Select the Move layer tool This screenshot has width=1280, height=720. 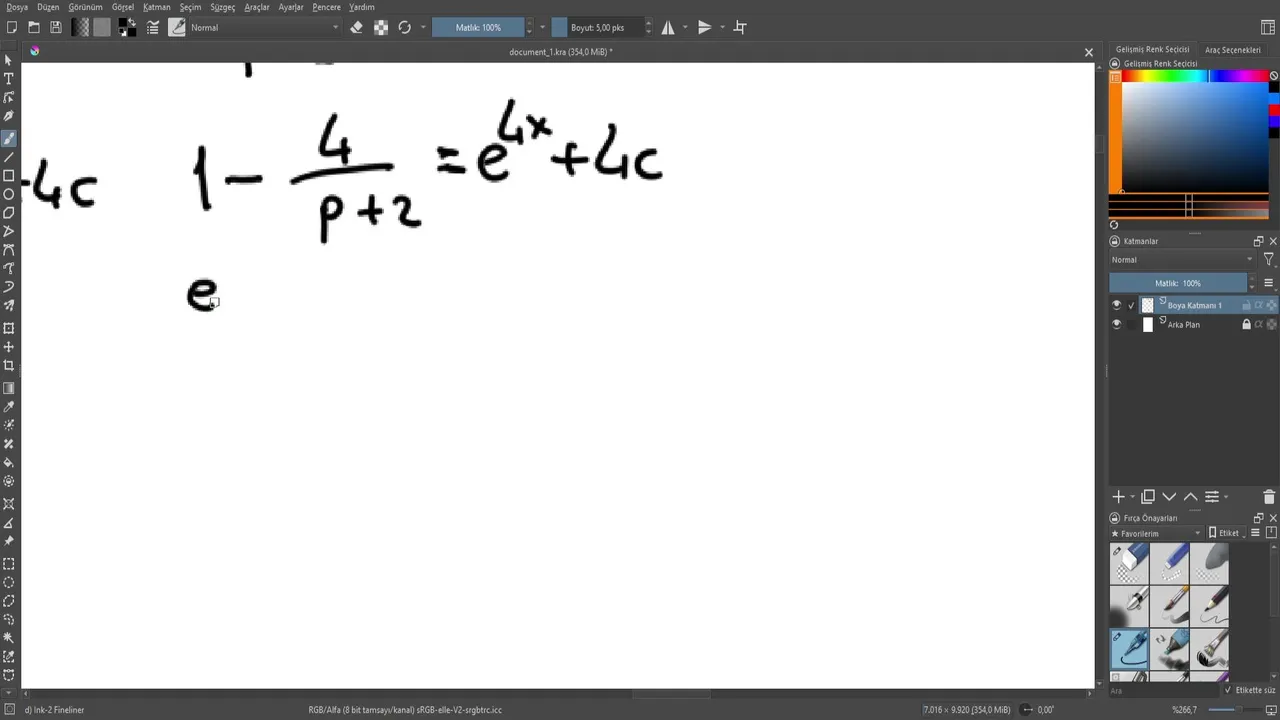pyautogui.click(x=9, y=347)
